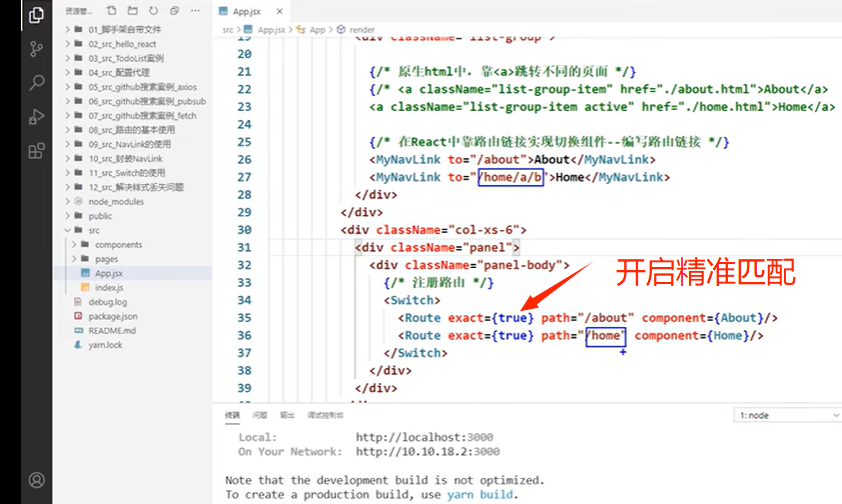Expand the pages folder
The image size is (842, 504).
tap(106, 259)
